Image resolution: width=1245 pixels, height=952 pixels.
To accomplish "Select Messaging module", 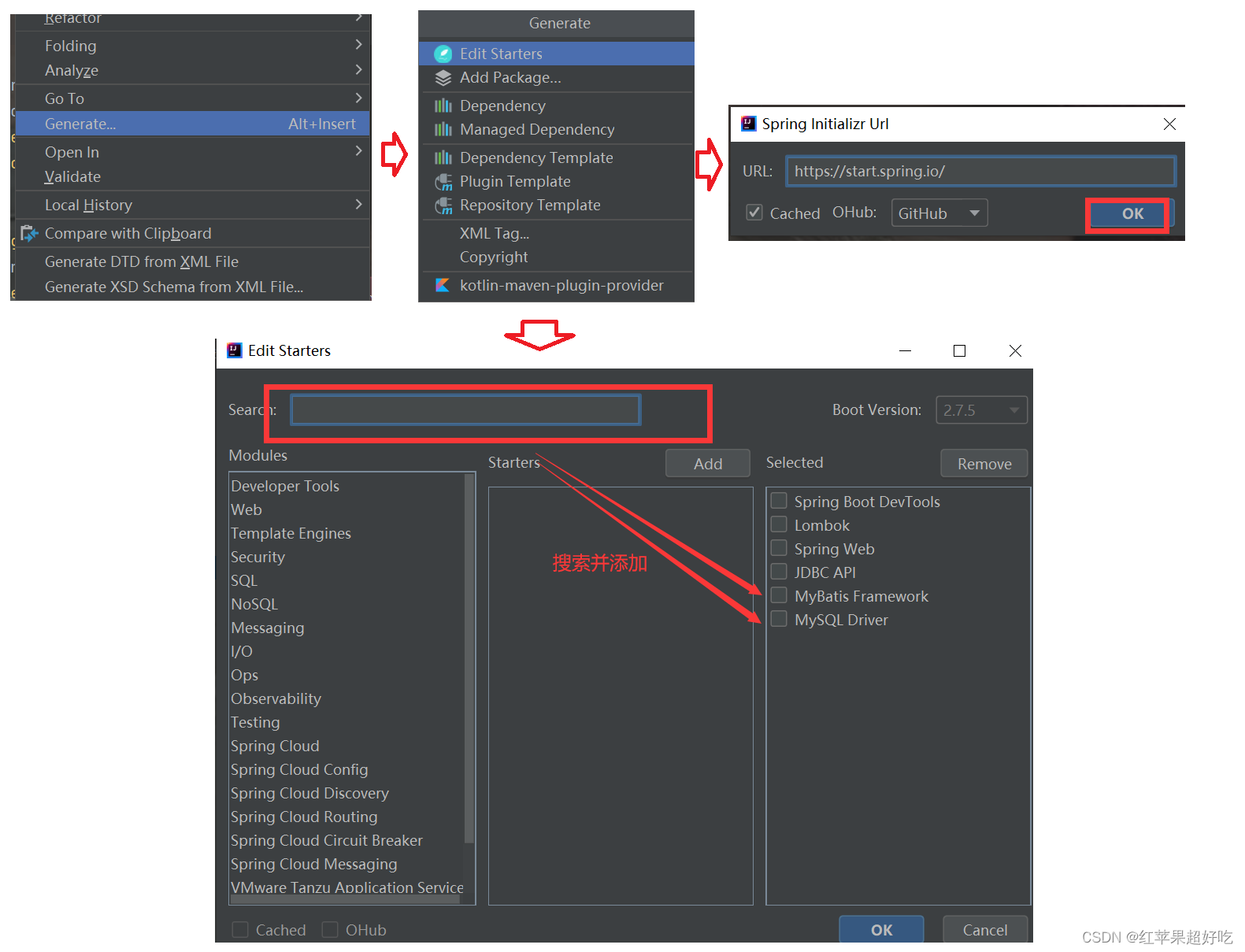I will pyautogui.click(x=347, y=628).
